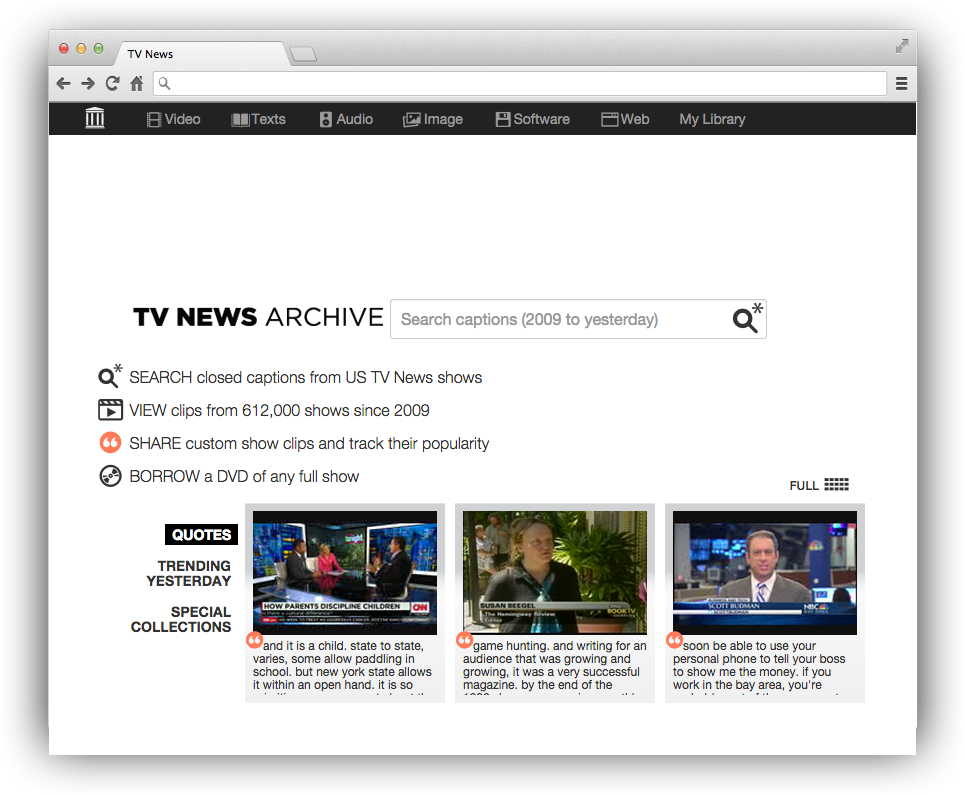
Task: Click quote icon on 'and it is a child' card
Action: pos(254,640)
